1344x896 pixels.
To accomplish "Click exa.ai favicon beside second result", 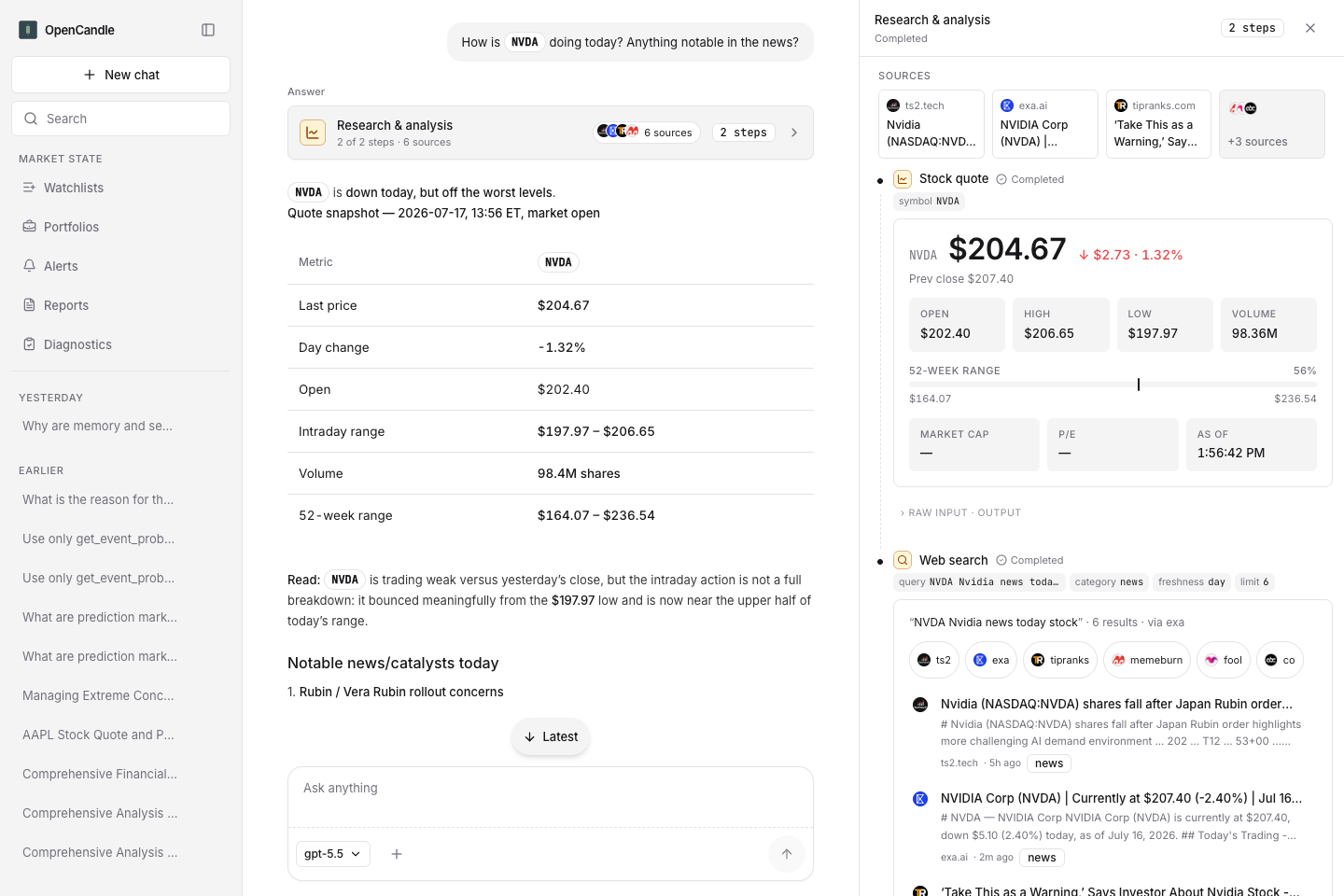I will [x=920, y=799].
